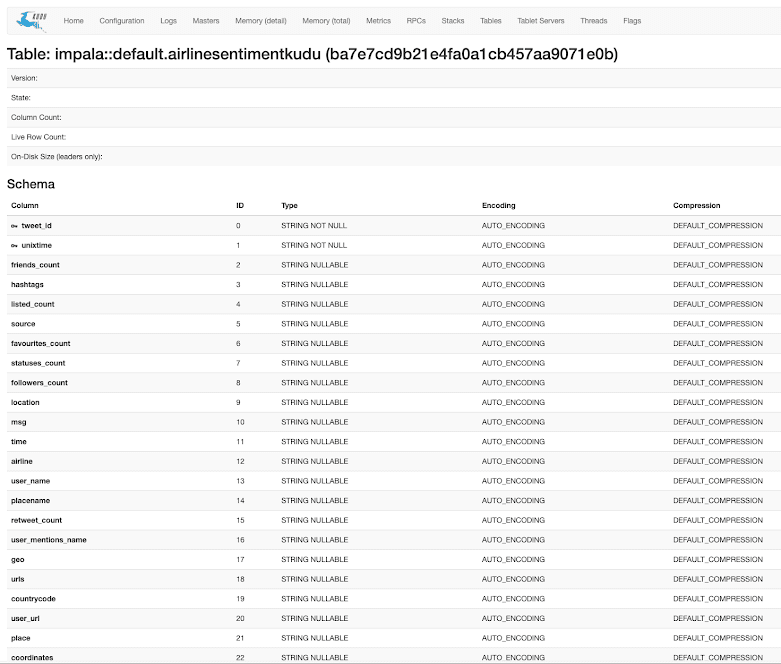
Task: Select the followers_count column name
Action: [x=39, y=383]
